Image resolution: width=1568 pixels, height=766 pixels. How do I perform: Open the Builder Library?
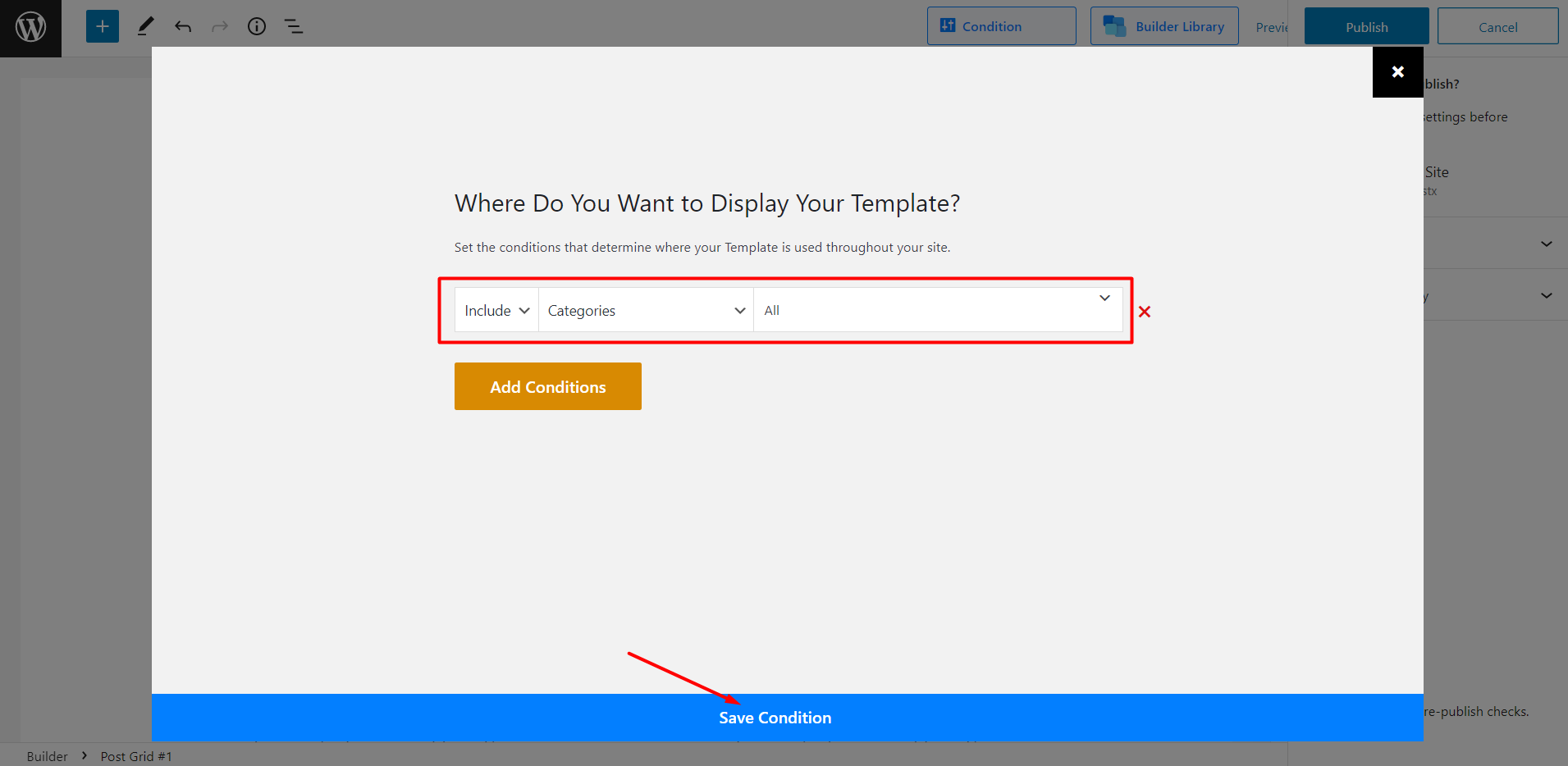click(x=1164, y=25)
